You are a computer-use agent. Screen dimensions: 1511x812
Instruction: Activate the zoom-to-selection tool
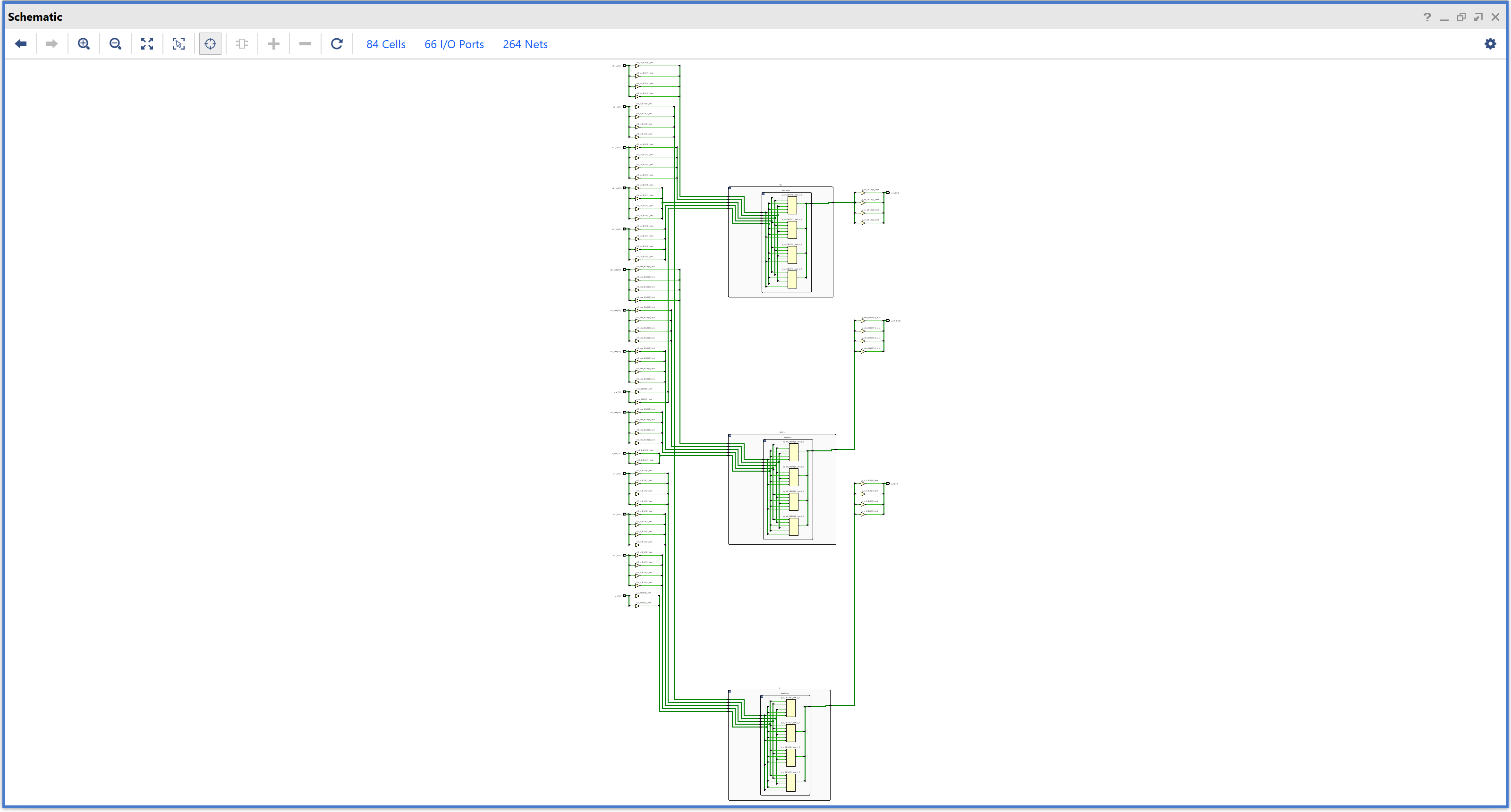(x=179, y=44)
